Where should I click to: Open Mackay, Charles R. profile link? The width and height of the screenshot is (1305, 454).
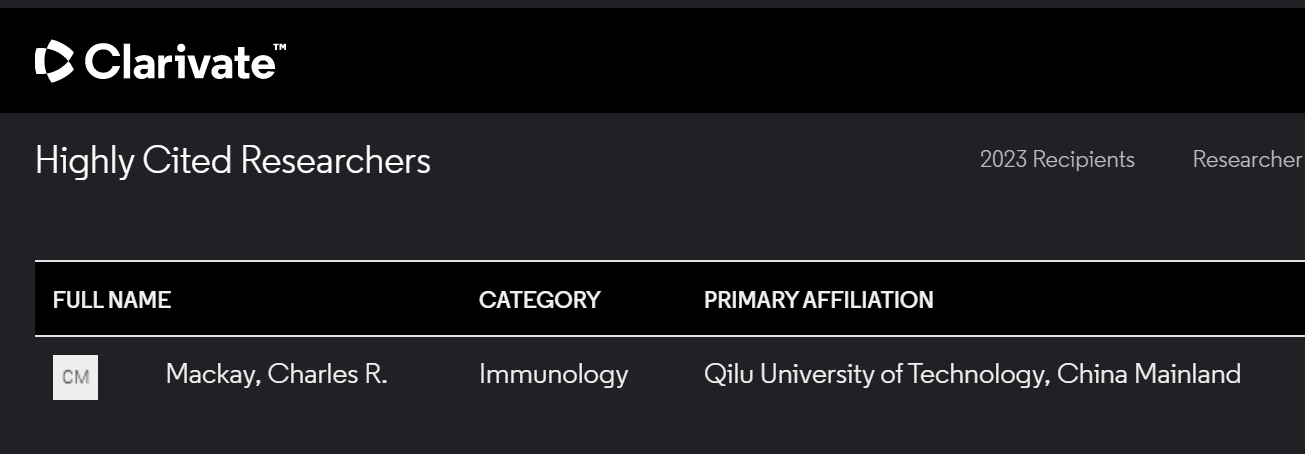(276, 375)
